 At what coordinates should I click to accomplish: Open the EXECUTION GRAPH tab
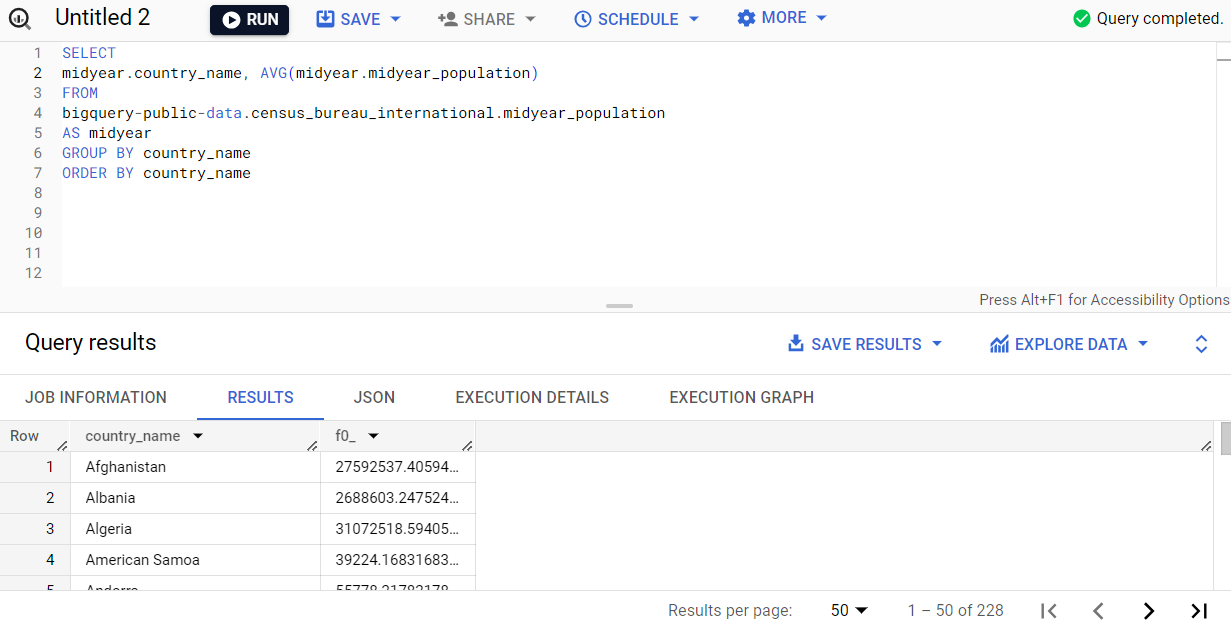click(741, 397)
